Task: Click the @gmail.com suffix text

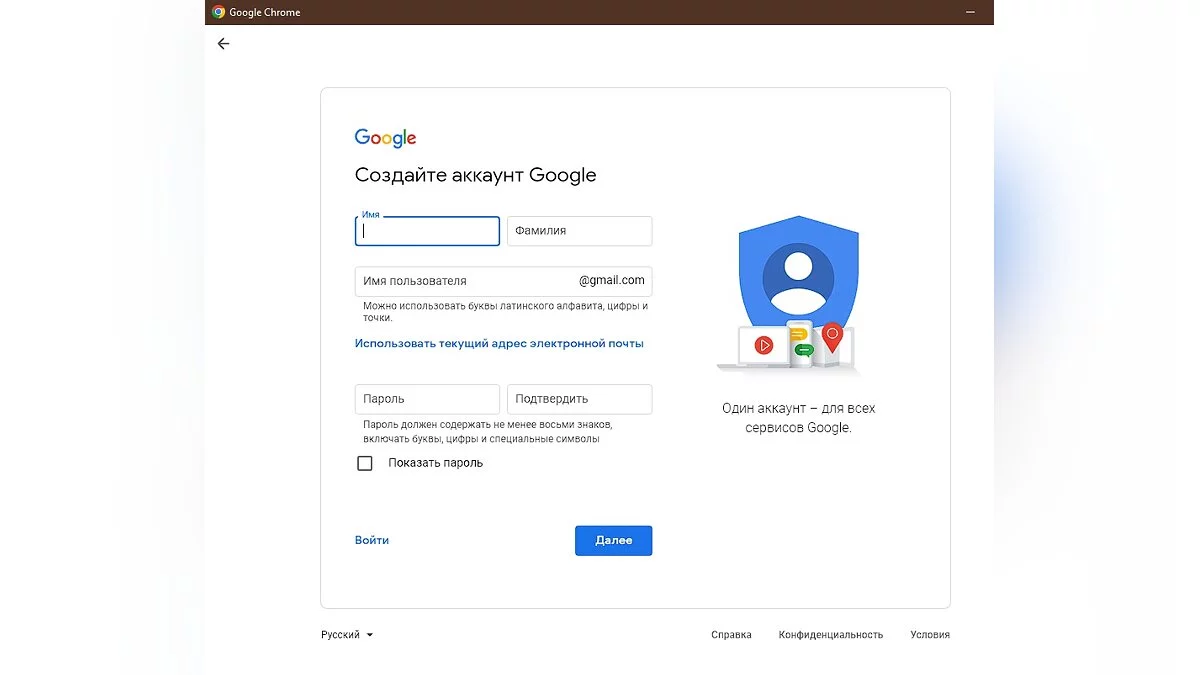Action: (612, 280)
